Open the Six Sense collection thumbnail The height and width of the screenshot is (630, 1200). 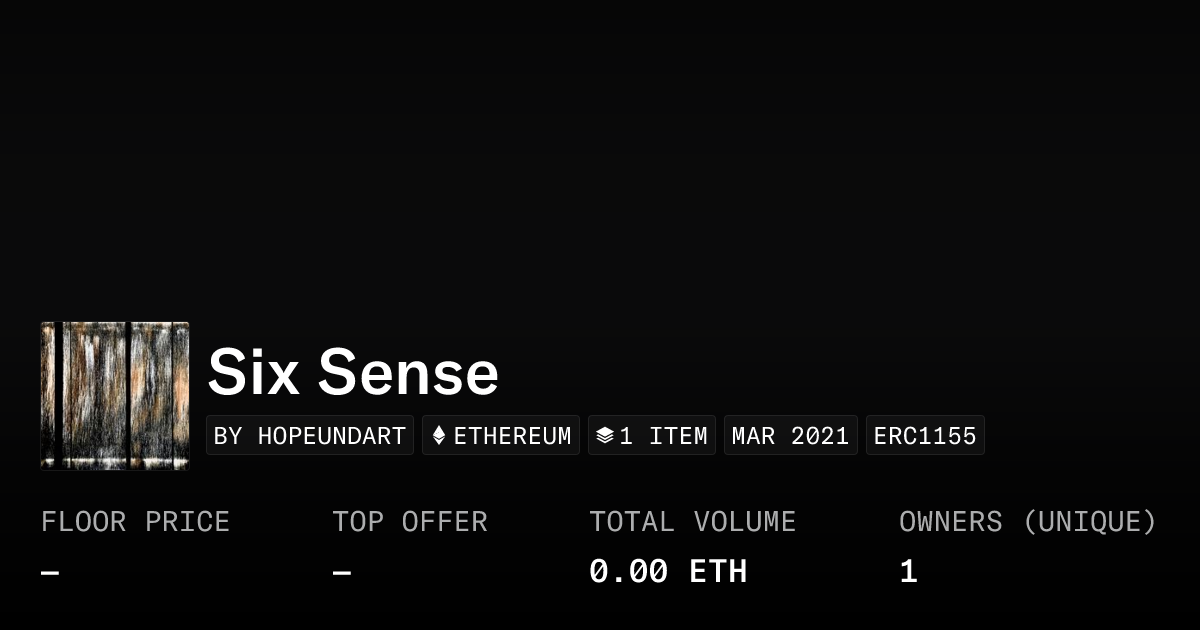[115, 396]
